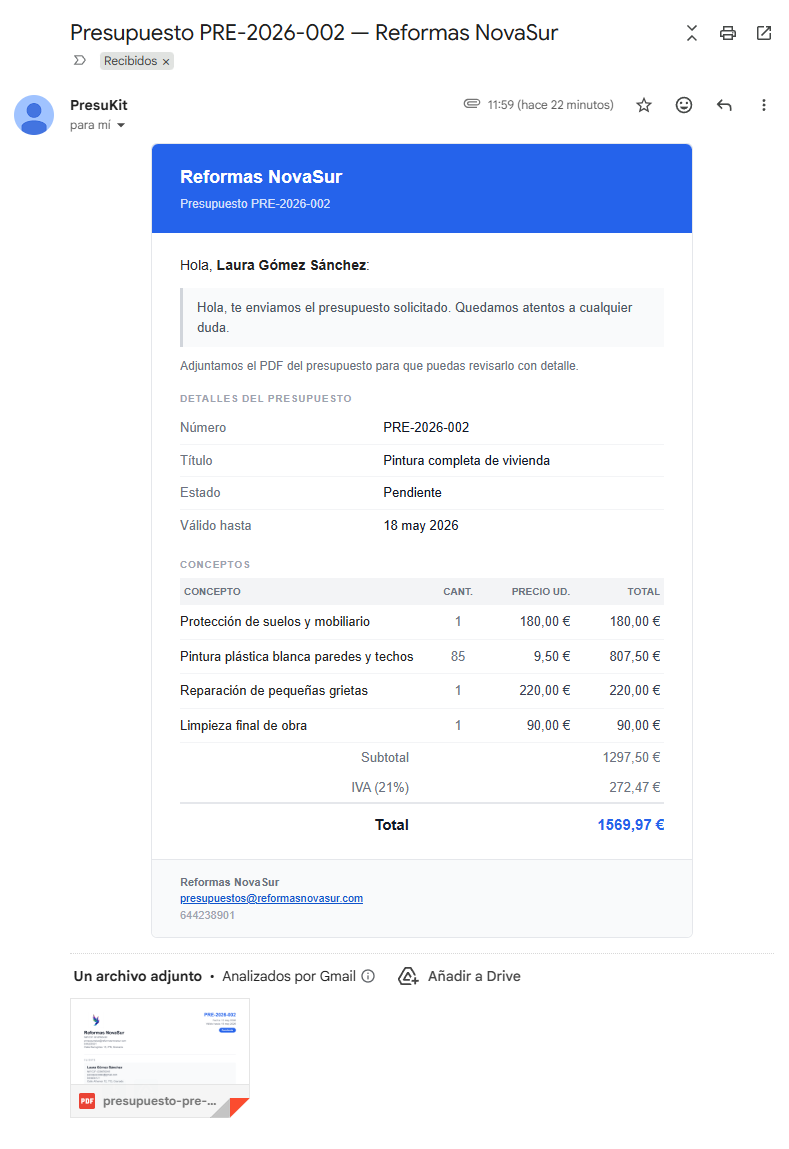Click Pintura plástica blanca paredes y techos
789x1149 pixels.
click(296, 657)
